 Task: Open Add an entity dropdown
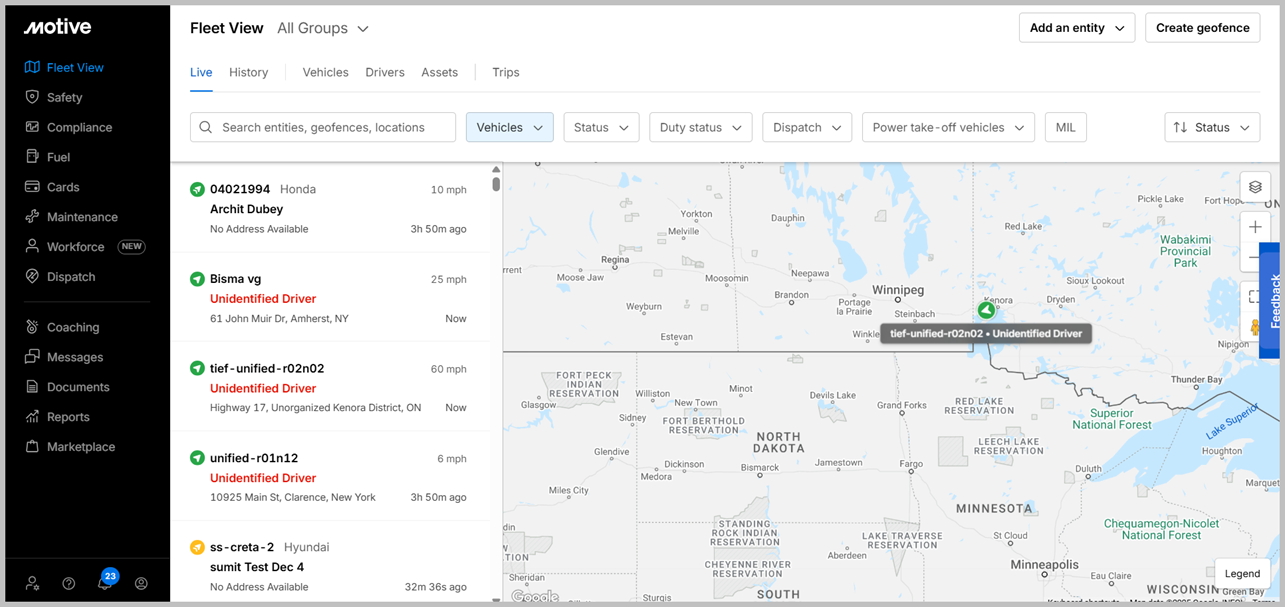coord(1077,28)
